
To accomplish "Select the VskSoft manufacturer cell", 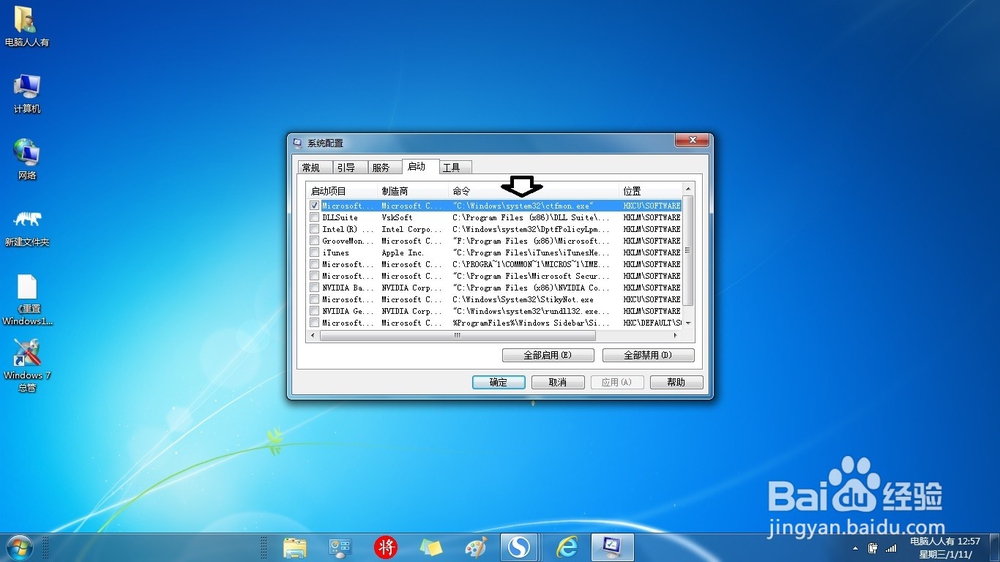I will [397, 218].
